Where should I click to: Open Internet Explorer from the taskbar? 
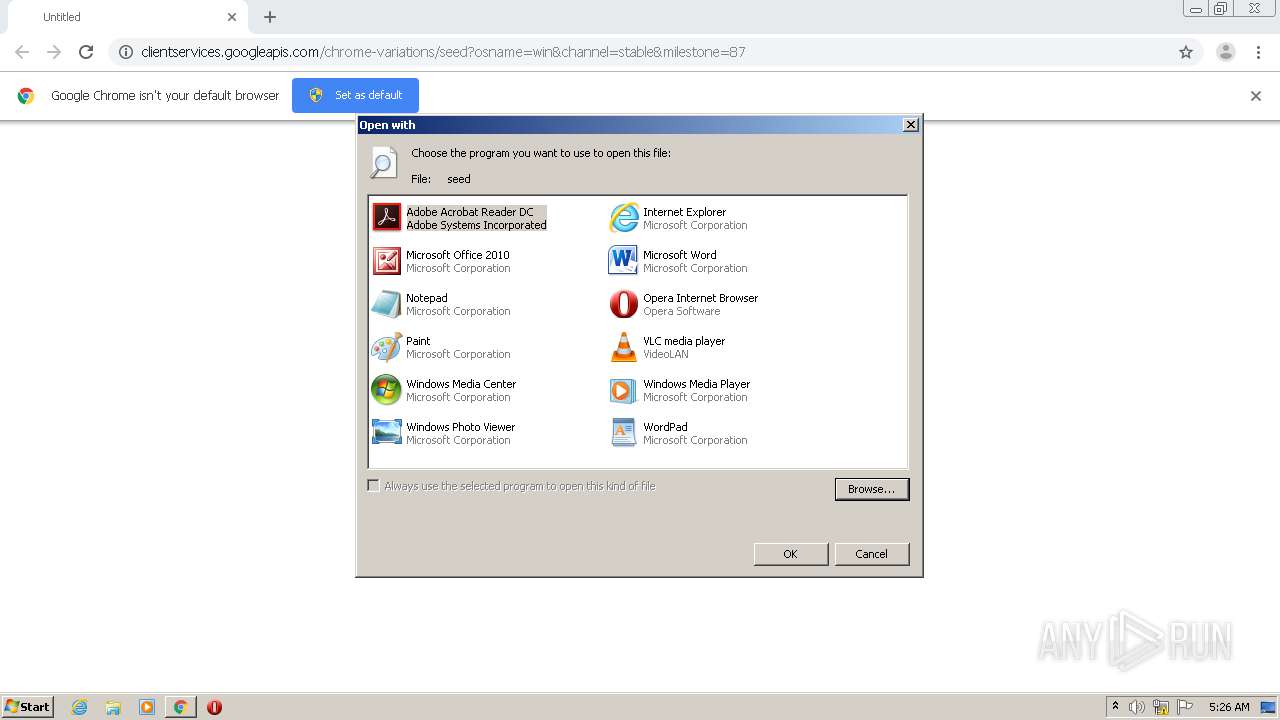80,707
